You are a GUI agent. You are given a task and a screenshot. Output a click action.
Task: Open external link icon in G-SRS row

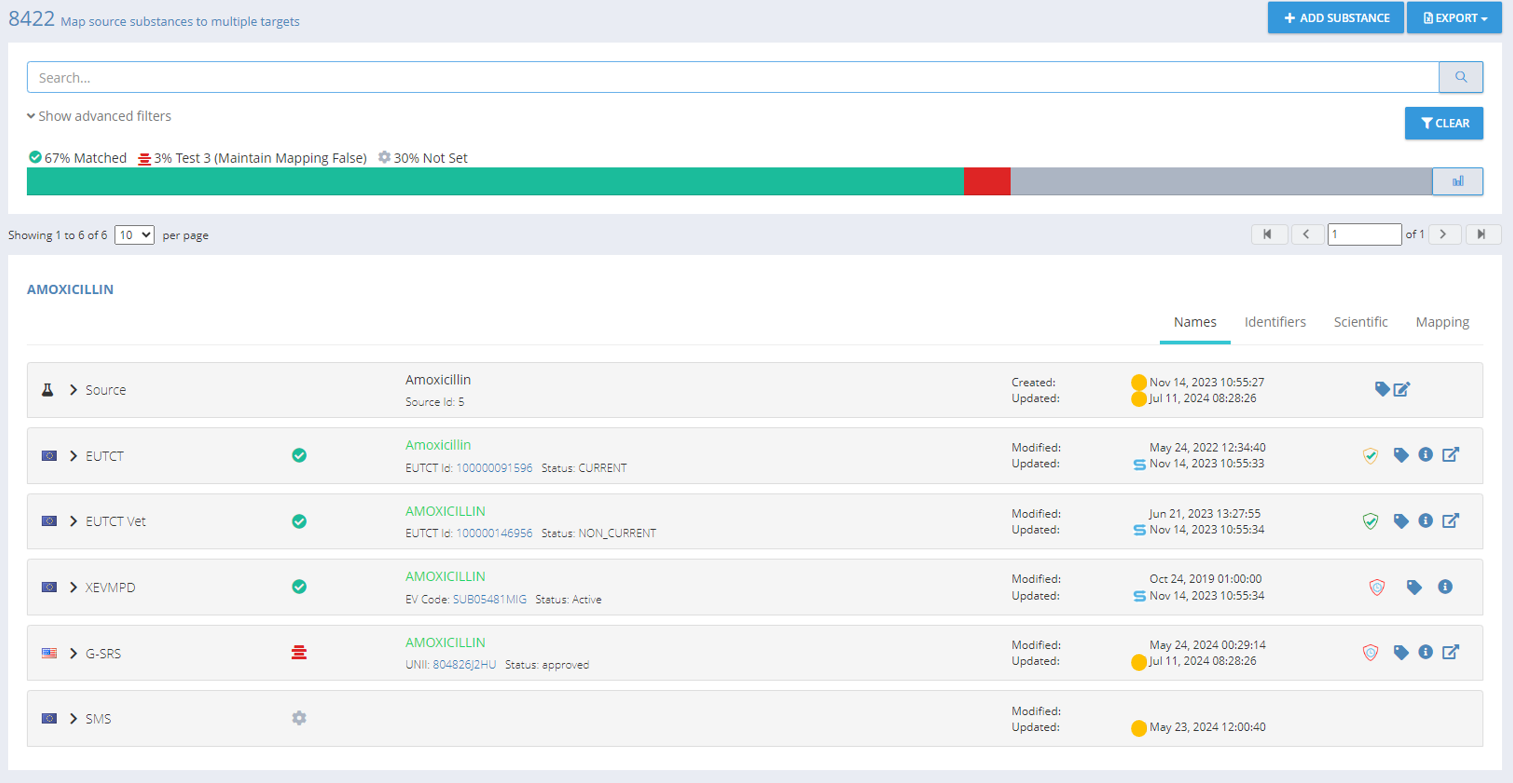(x=1450, y=652)
